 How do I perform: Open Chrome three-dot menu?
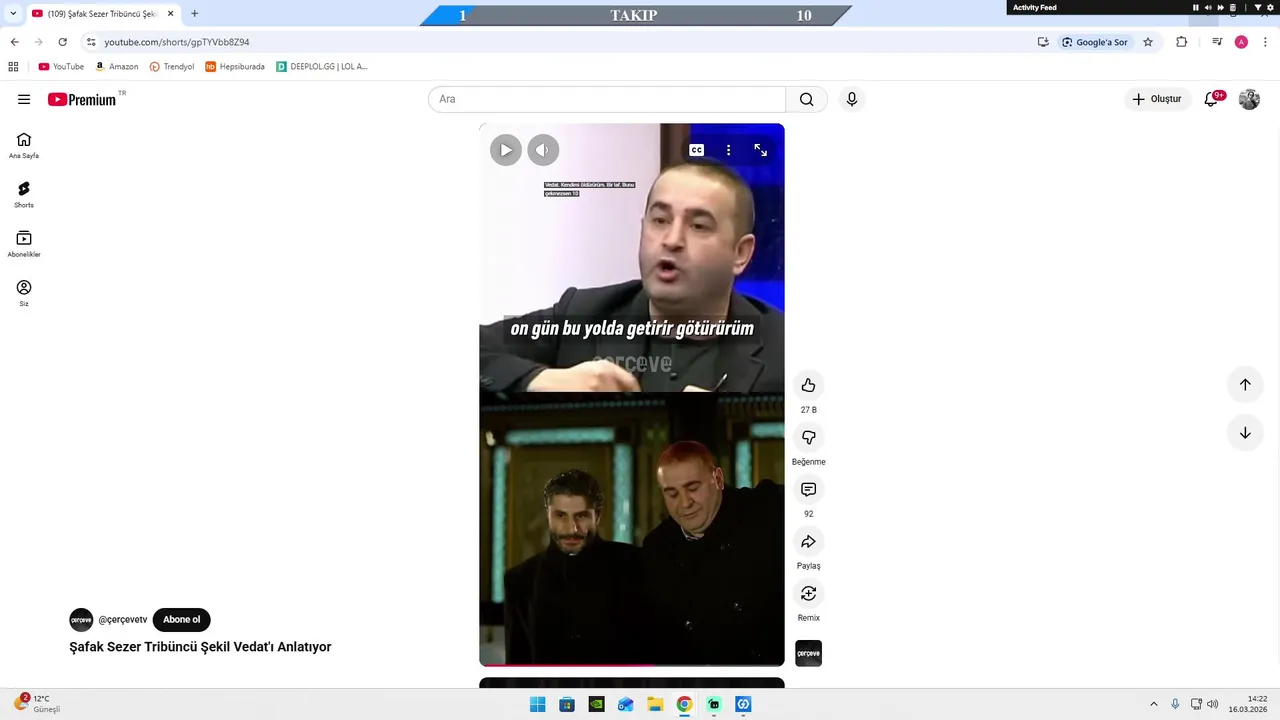coord(1265,42)
